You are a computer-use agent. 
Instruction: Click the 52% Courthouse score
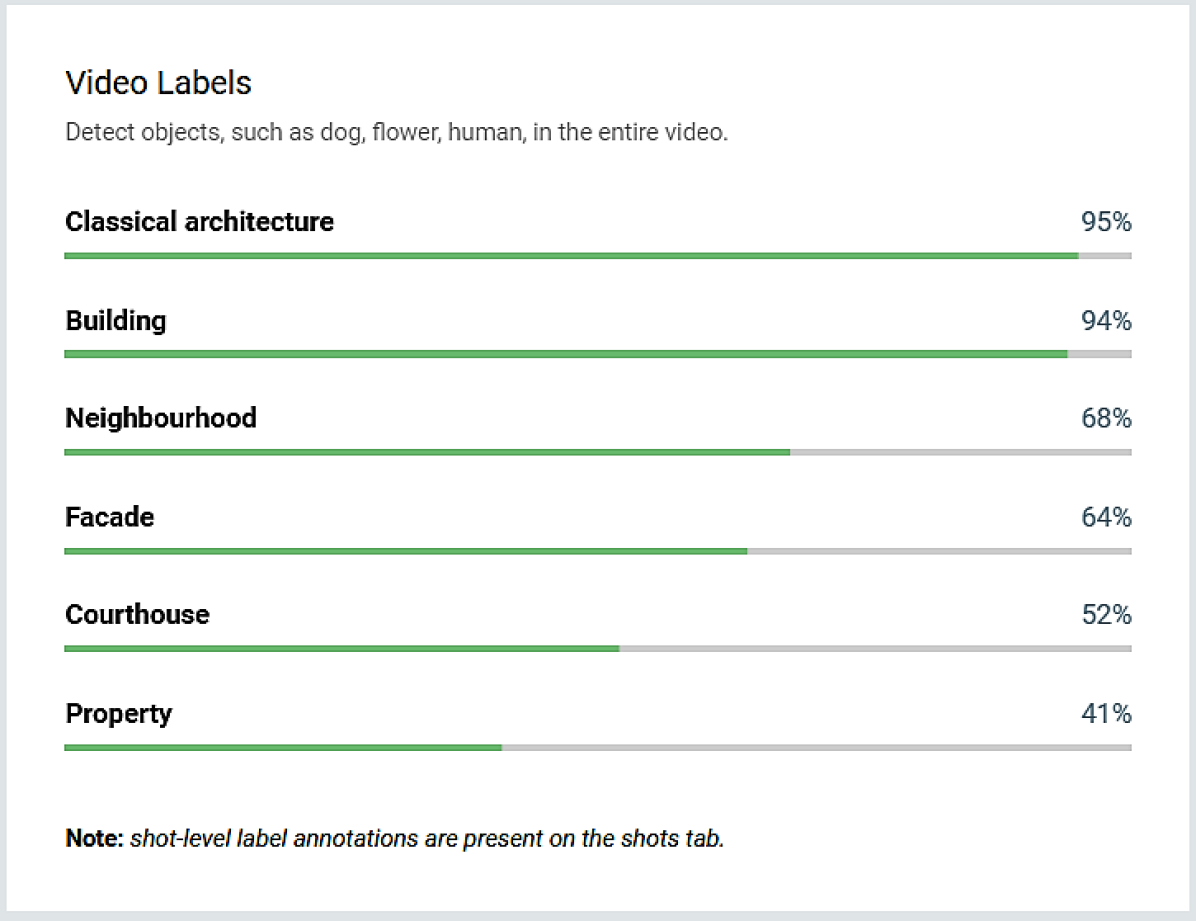coord(1106,615)
